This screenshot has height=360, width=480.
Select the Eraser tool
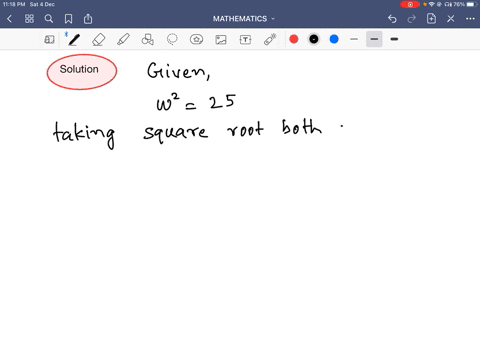tap(98, 39)
